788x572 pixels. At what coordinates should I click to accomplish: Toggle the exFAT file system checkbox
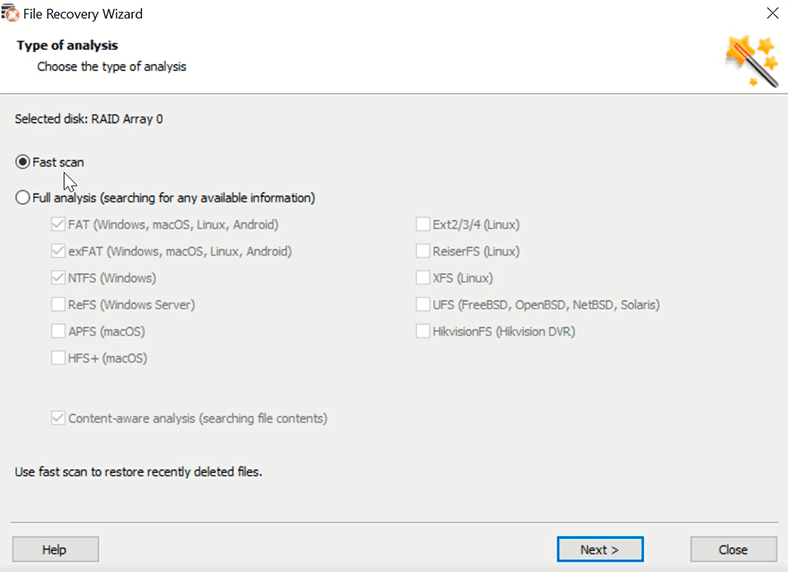pos(58,251)
